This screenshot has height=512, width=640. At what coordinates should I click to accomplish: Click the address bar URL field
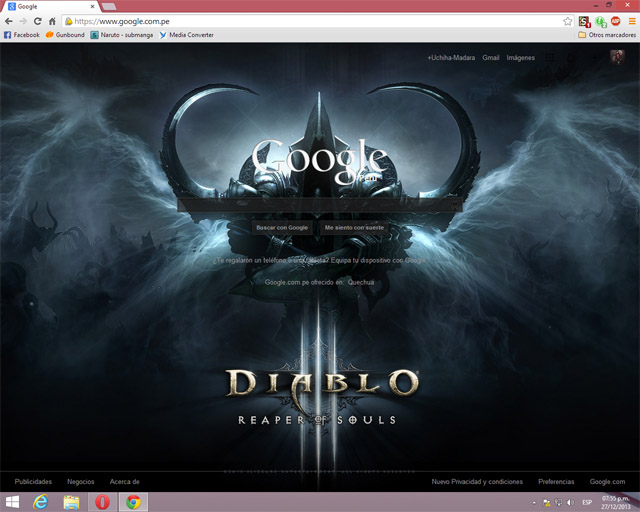[x=316, y=21]
